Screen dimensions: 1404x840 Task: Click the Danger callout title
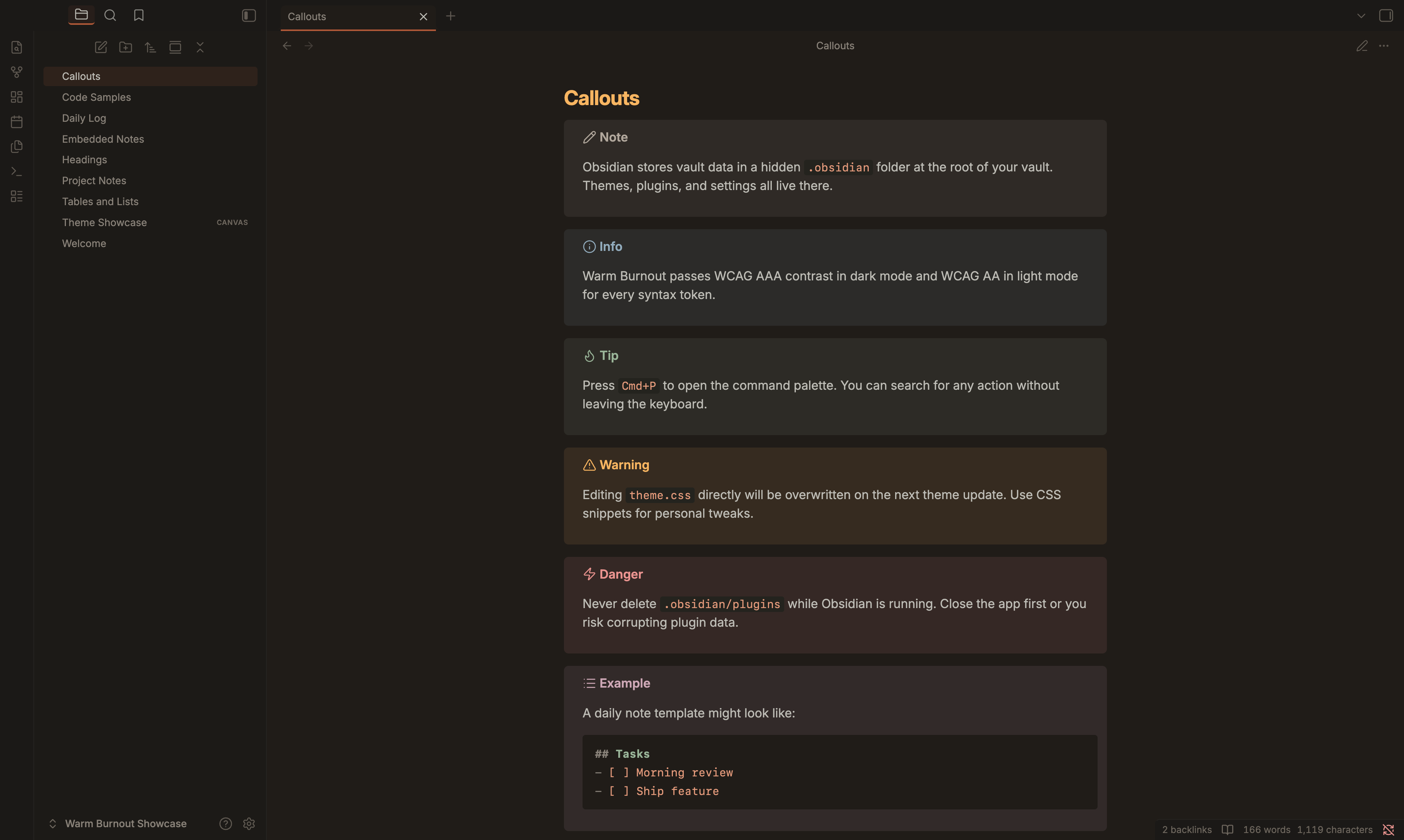pyautogui.click(x=621, y=574)
